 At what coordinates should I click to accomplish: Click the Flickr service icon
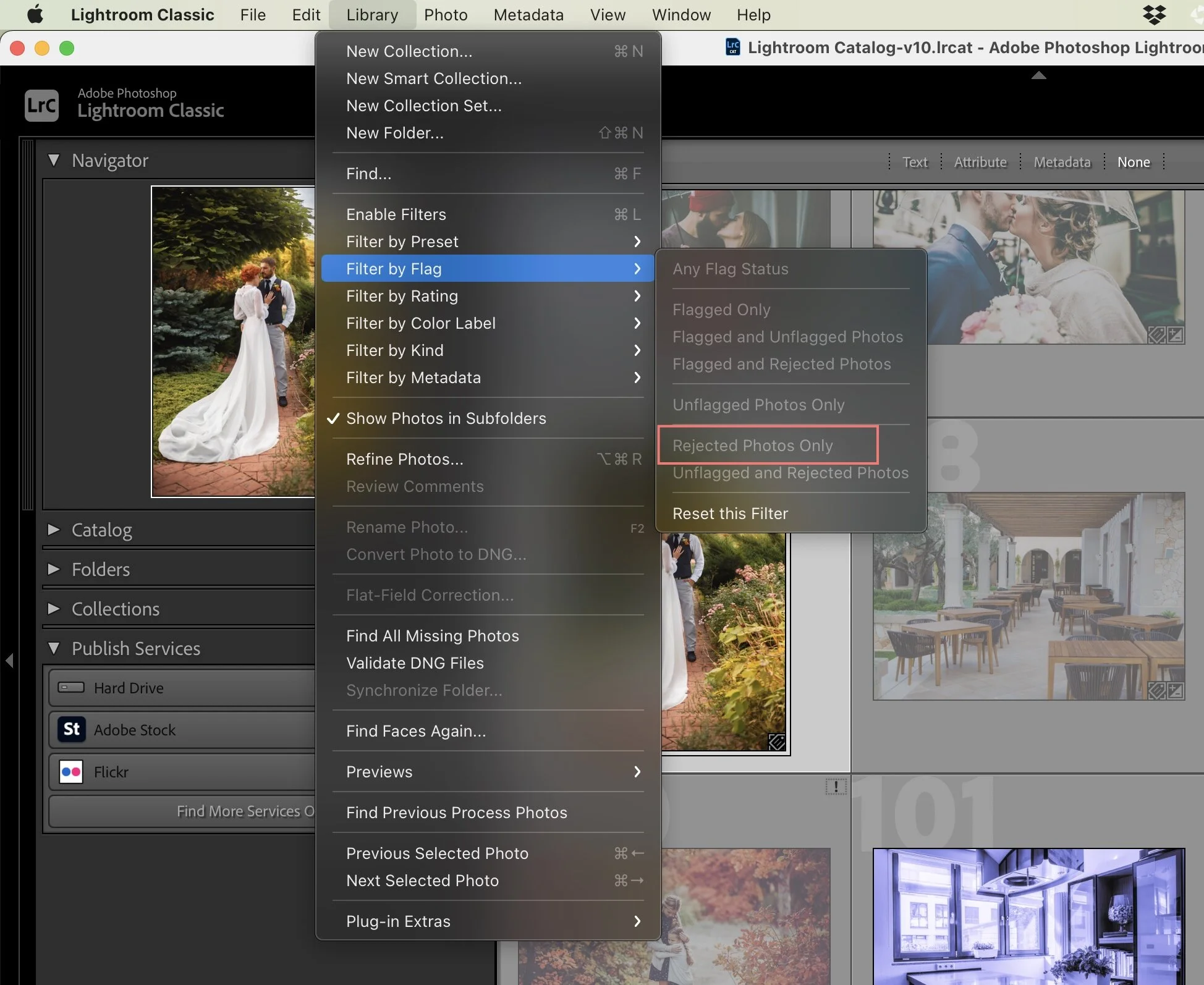coord(71,771)
